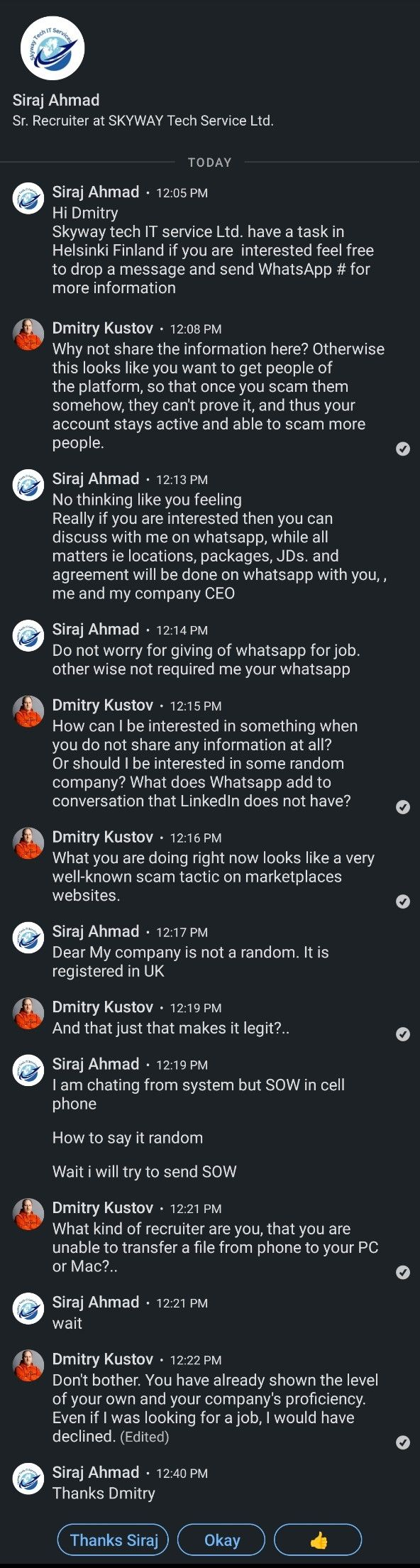Image resolution: width=420 pixels, height=1568 pixels.
Task: Click the read receipt checkmark on the 12:08 PM message
Action: click(x=403, y=449)
